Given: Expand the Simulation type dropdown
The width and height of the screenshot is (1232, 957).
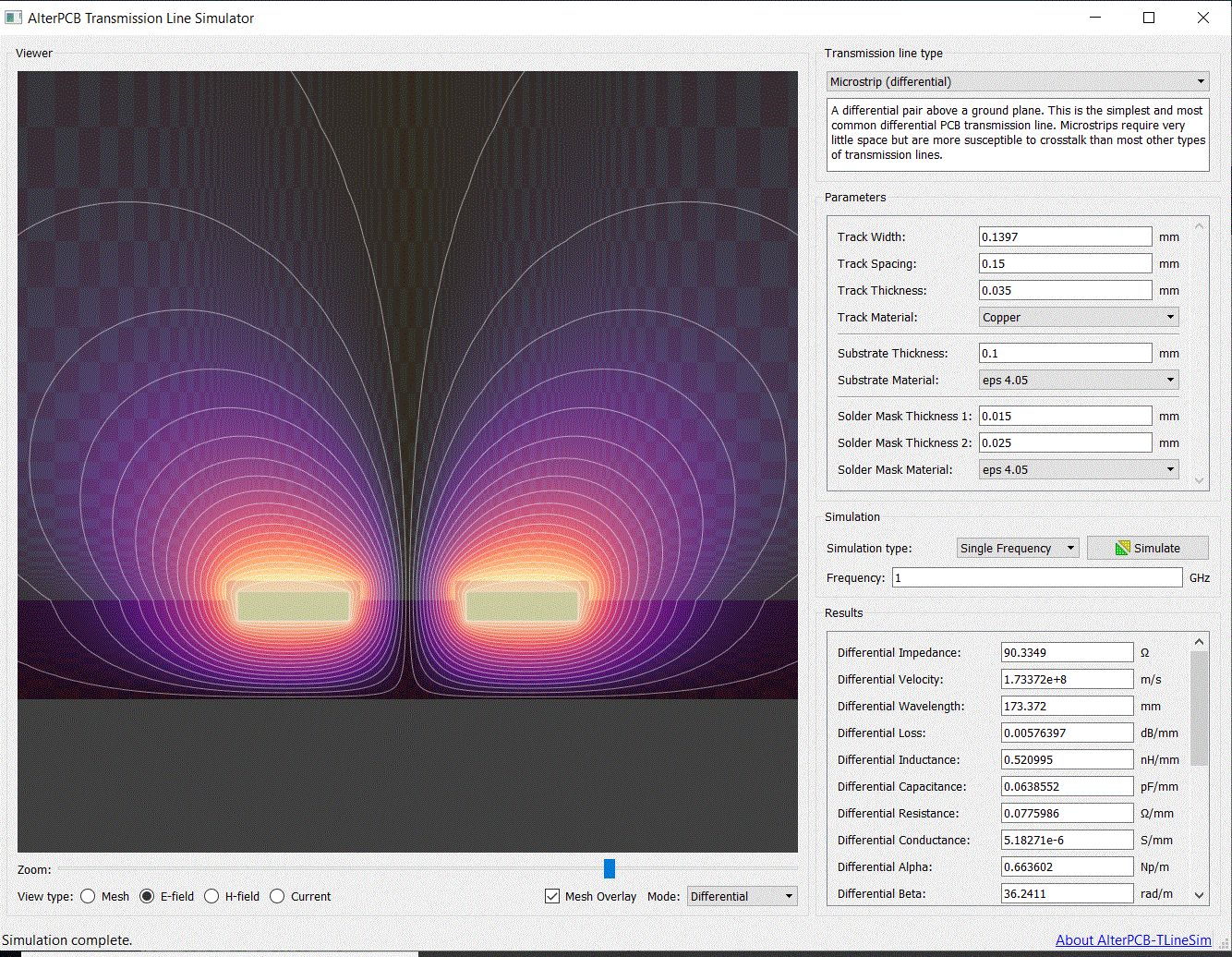Looking at the screenshot, I should (1018, 548).
